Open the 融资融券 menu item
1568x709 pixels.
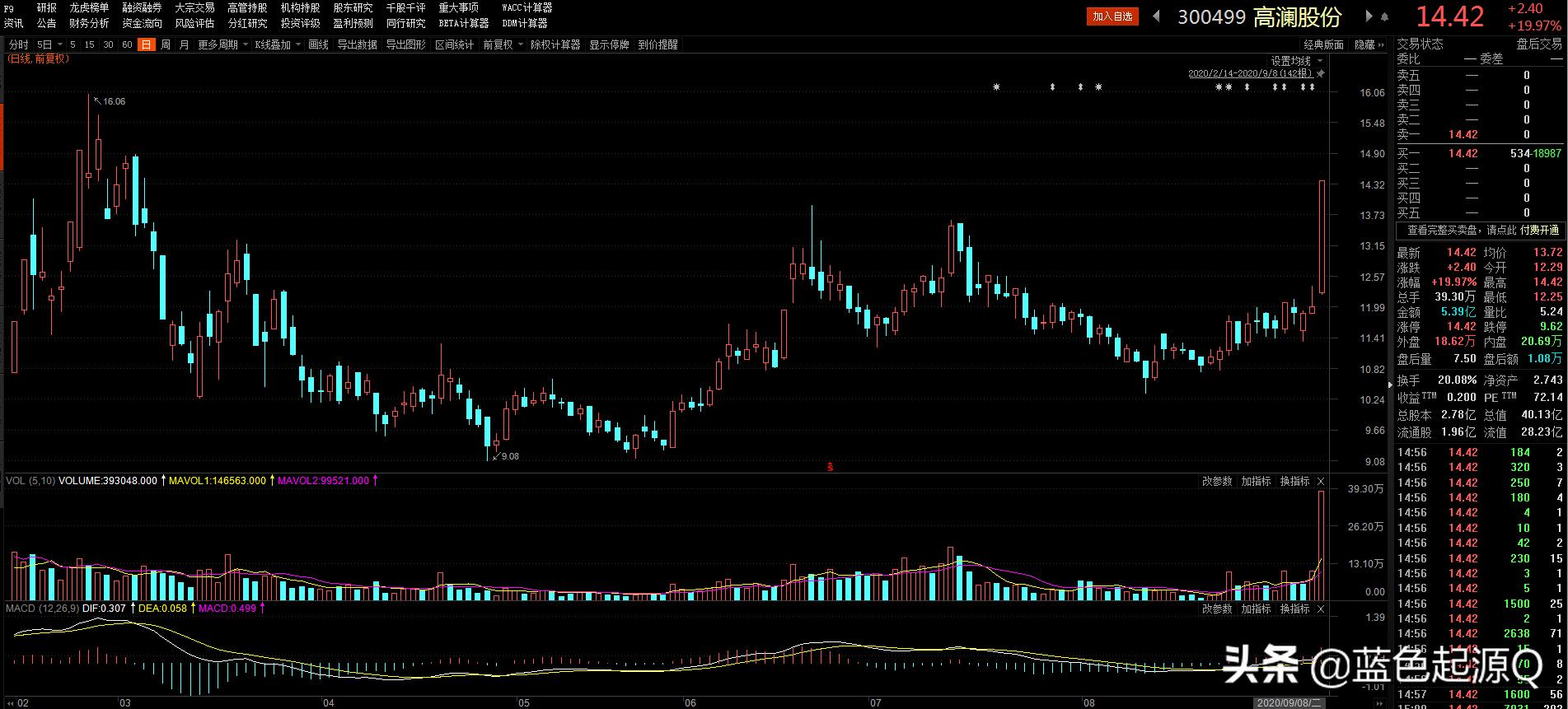click(x=142, y=8)
